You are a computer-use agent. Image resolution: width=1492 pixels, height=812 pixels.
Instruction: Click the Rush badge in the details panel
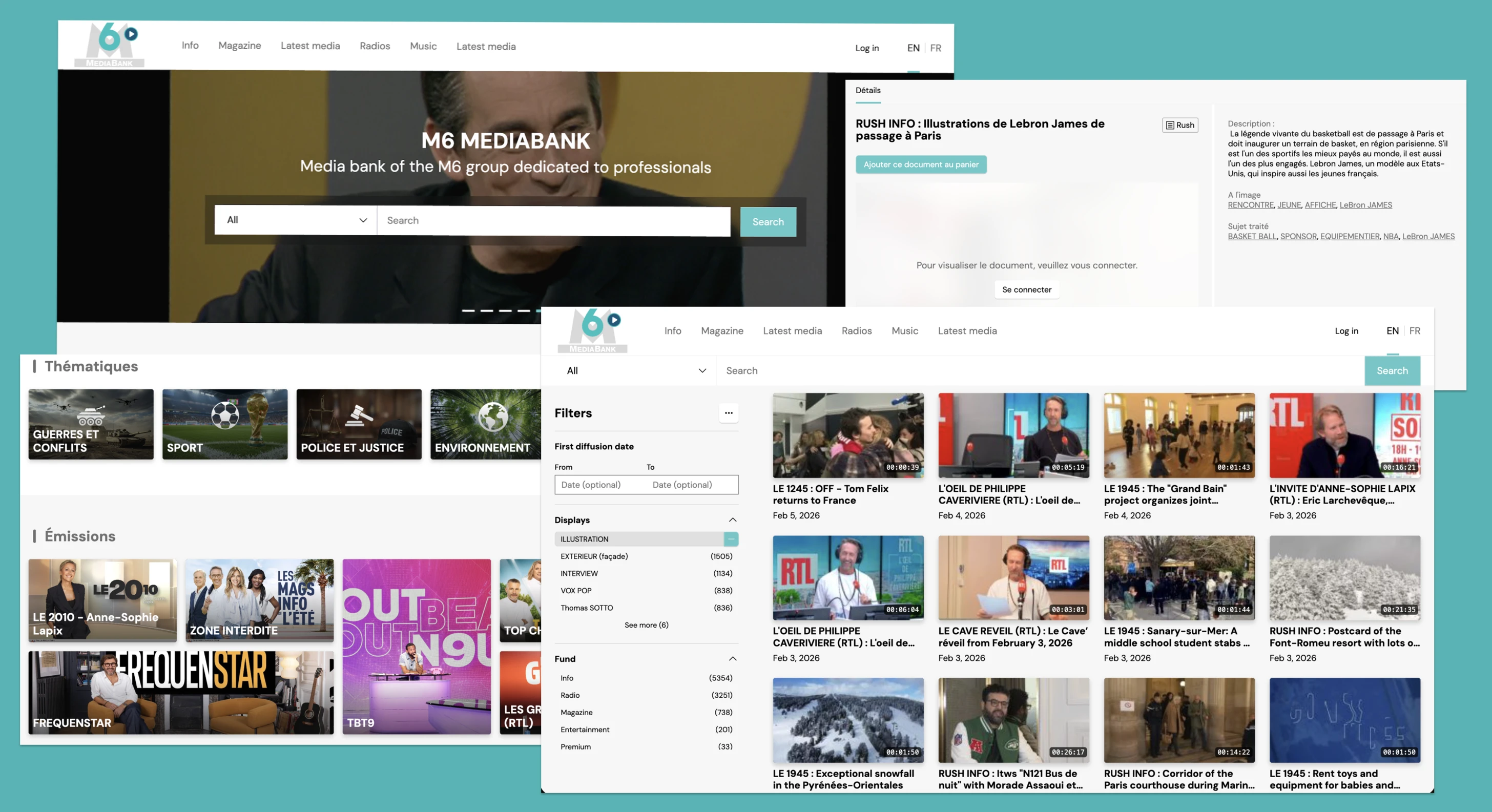pyautogui.click(x=1180, y=125)
